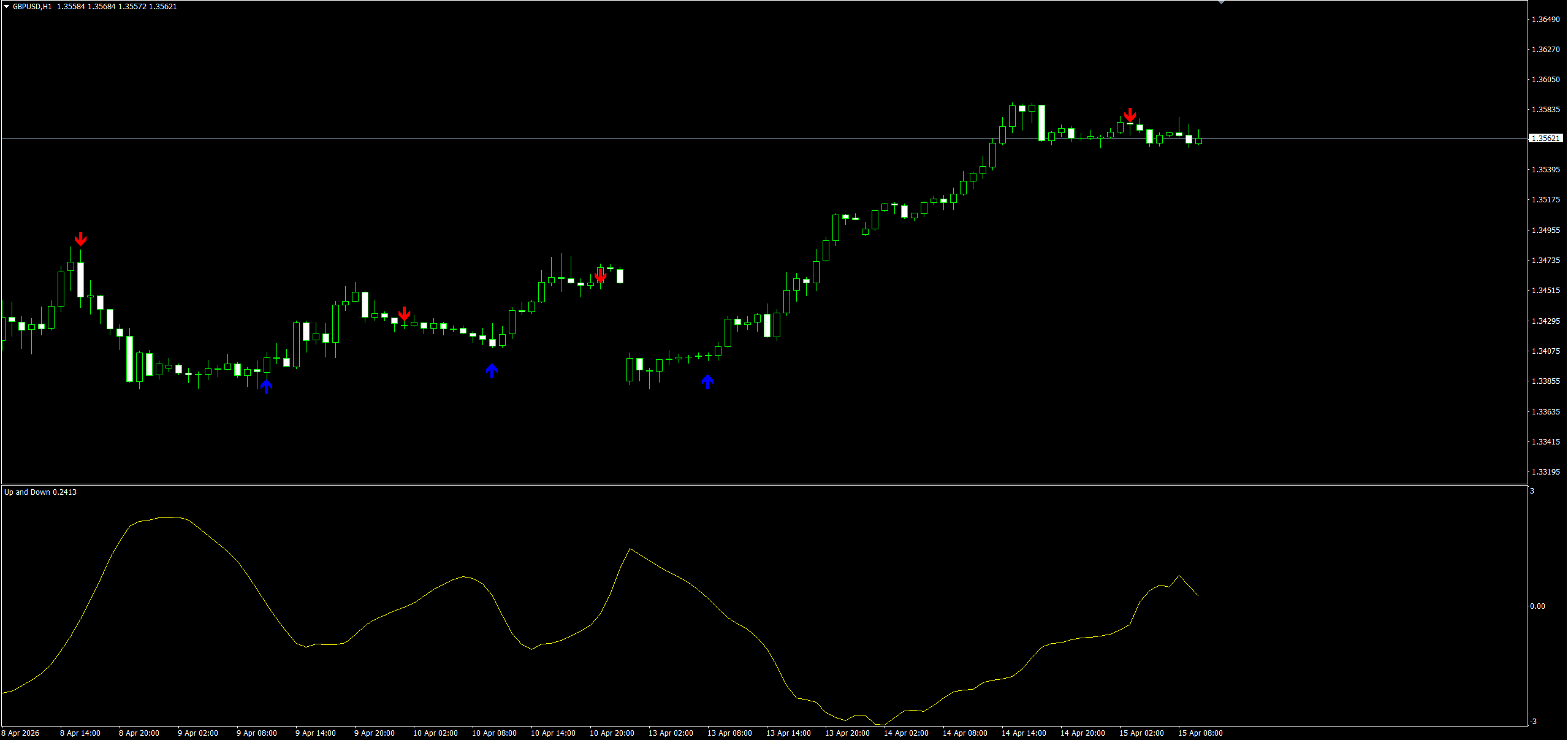The height and width of the screenshot is (740, 1568).
Task: Click the Up and Down 0.2413 indicator label
Action: point(40,492)
